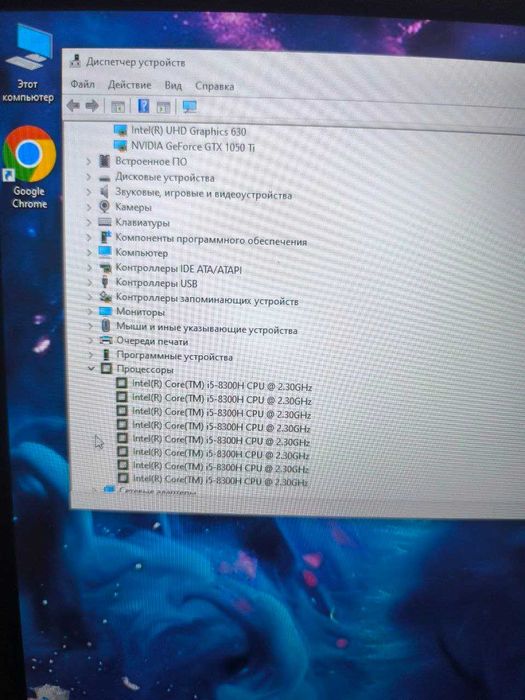
Task: Expand the Встроенное ПО category
Action: point(88,161)
